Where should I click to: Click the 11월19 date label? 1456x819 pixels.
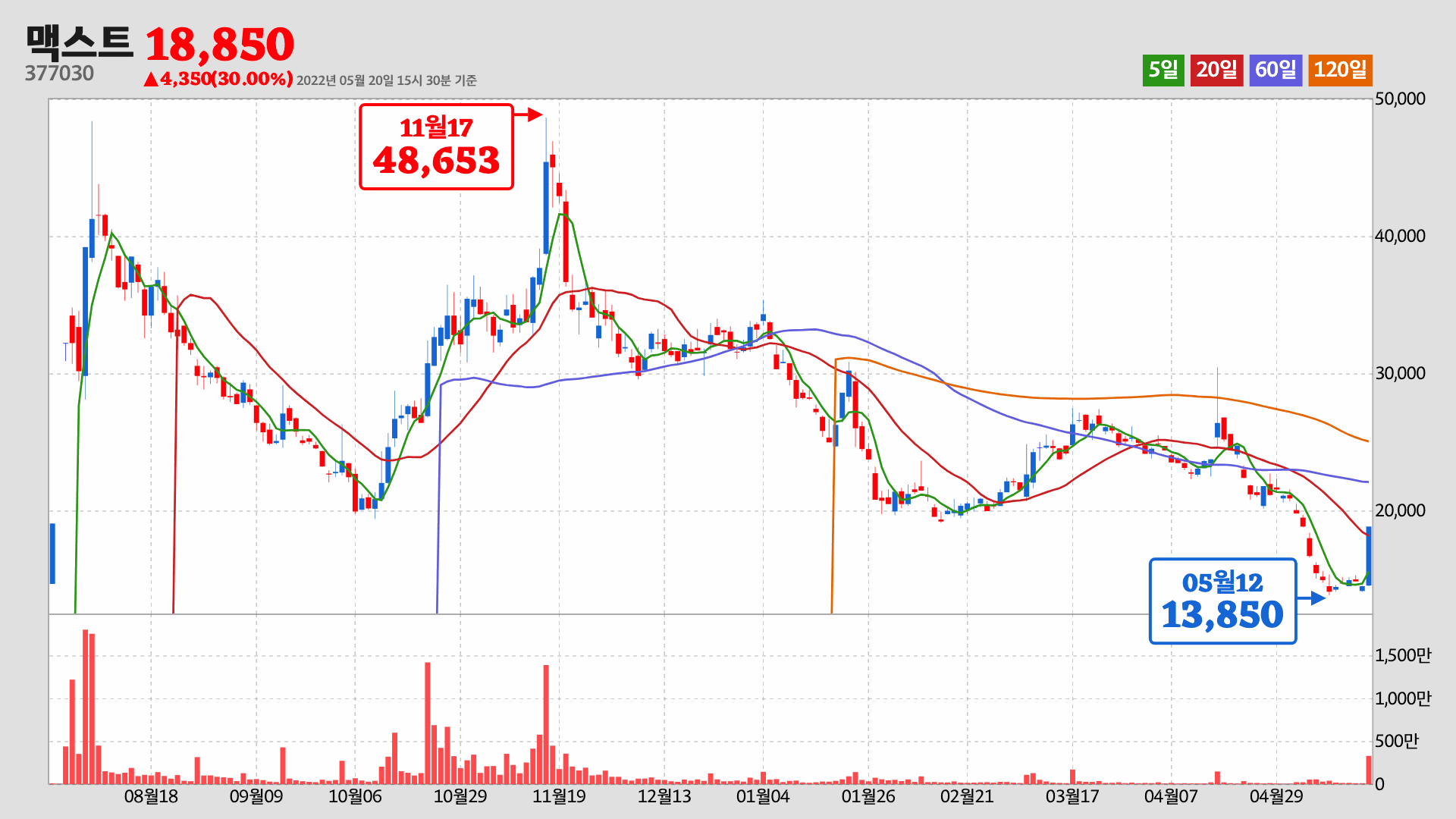coord(559,796)
